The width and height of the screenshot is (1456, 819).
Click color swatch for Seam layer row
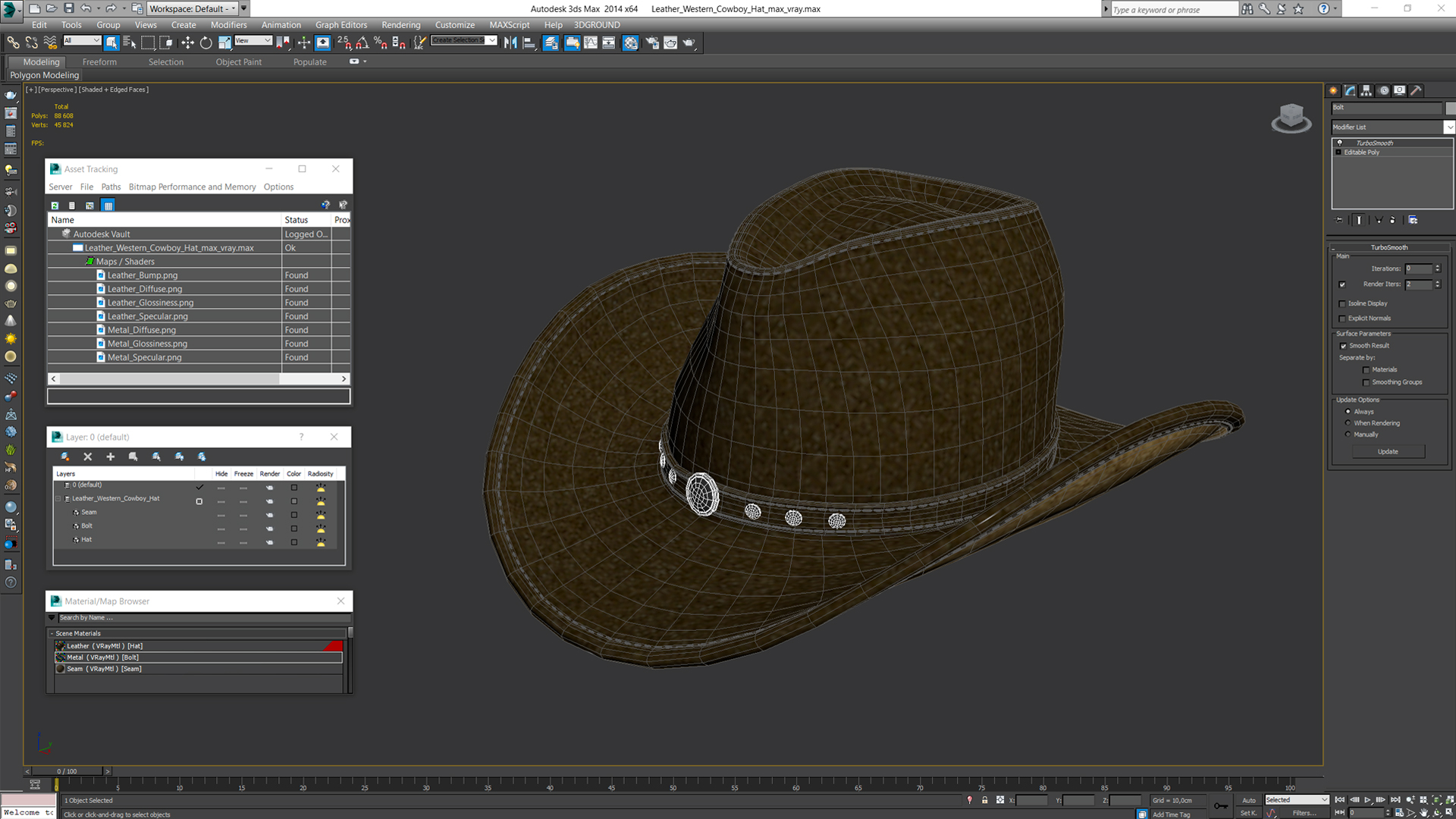[293, 515]
